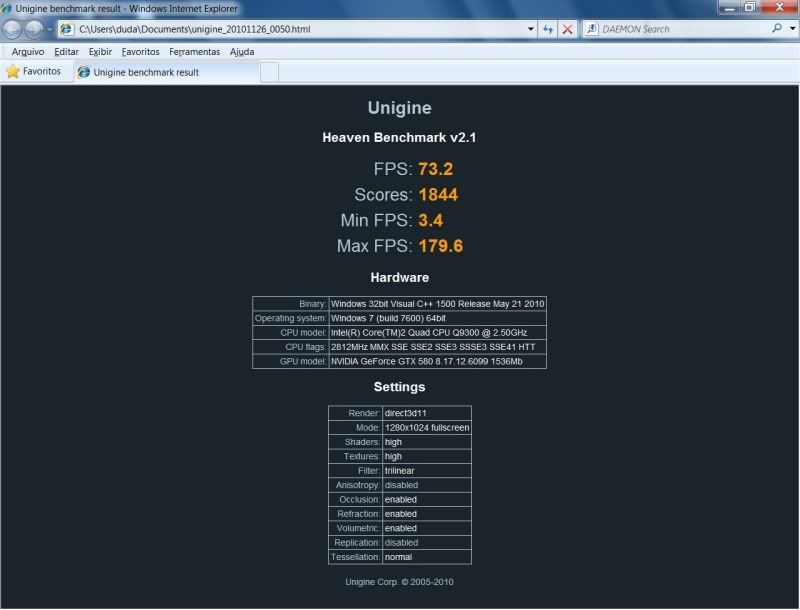
Task: Click the Internet Explorer icon in the title bar
Action: coord(7,7)
